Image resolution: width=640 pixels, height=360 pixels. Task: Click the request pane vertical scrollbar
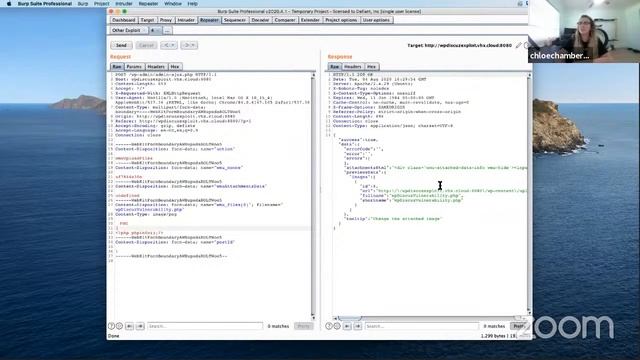[313, 196]
